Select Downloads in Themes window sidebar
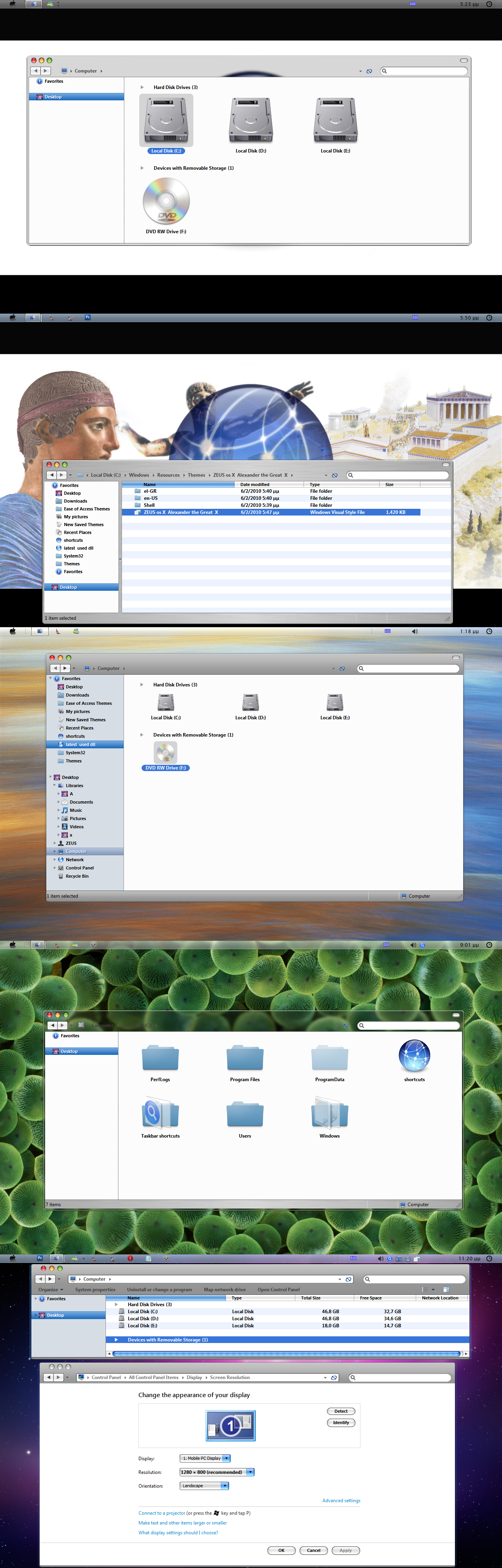The width and height of the screenshot is (502, 1568). [75, 501]
